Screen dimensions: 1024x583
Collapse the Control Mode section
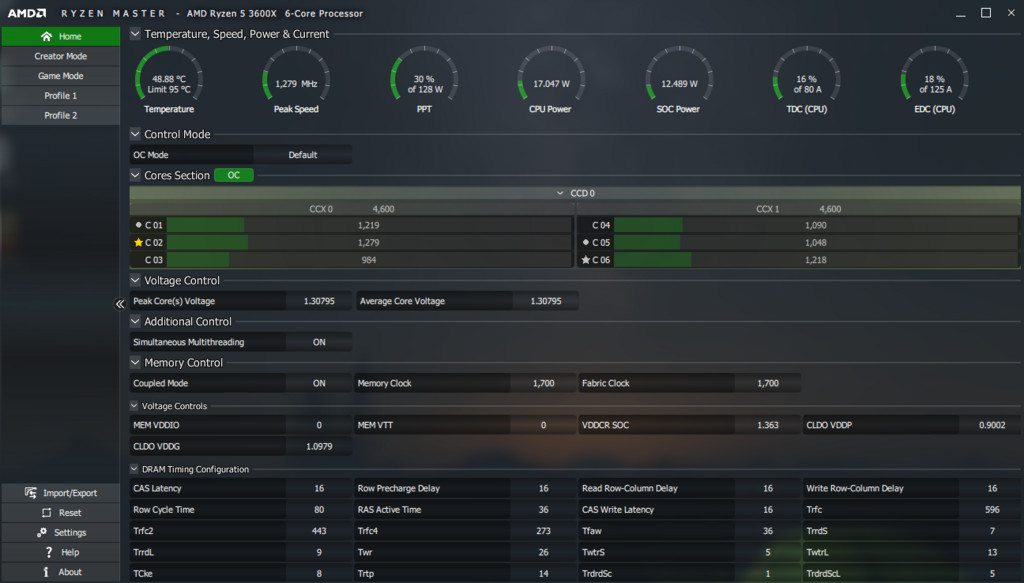pyautogui.click(x=135, y=134)
